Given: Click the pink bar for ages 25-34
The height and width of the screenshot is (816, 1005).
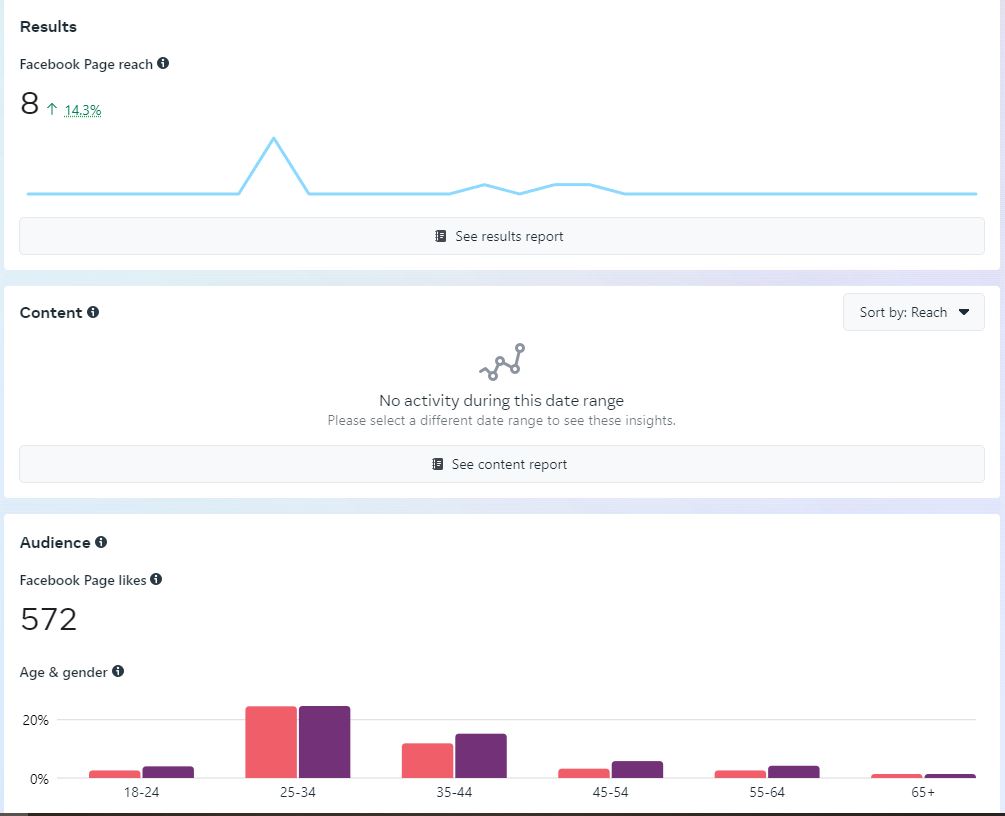Looking at the screenshot, I should point(271,742).
